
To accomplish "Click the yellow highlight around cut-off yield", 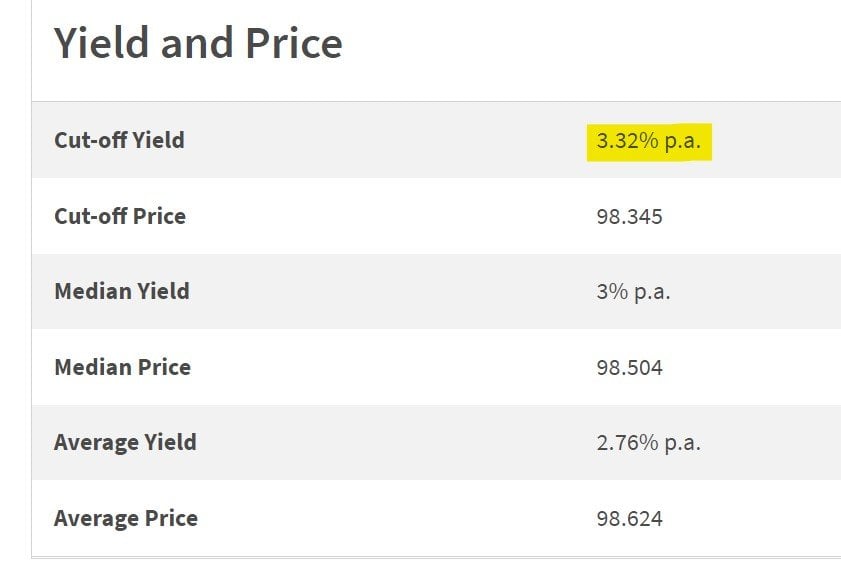I will click(649, 142).
